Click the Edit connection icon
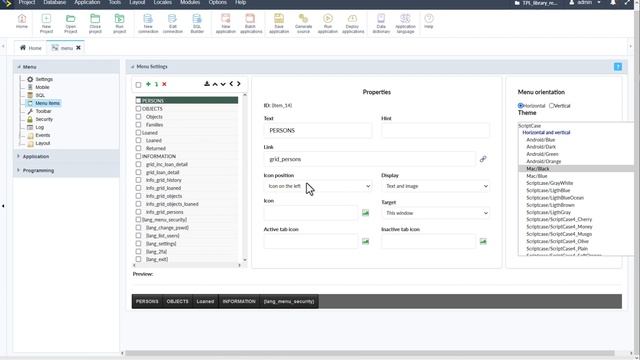Viewport: 640px width, 360px height. 173,24
